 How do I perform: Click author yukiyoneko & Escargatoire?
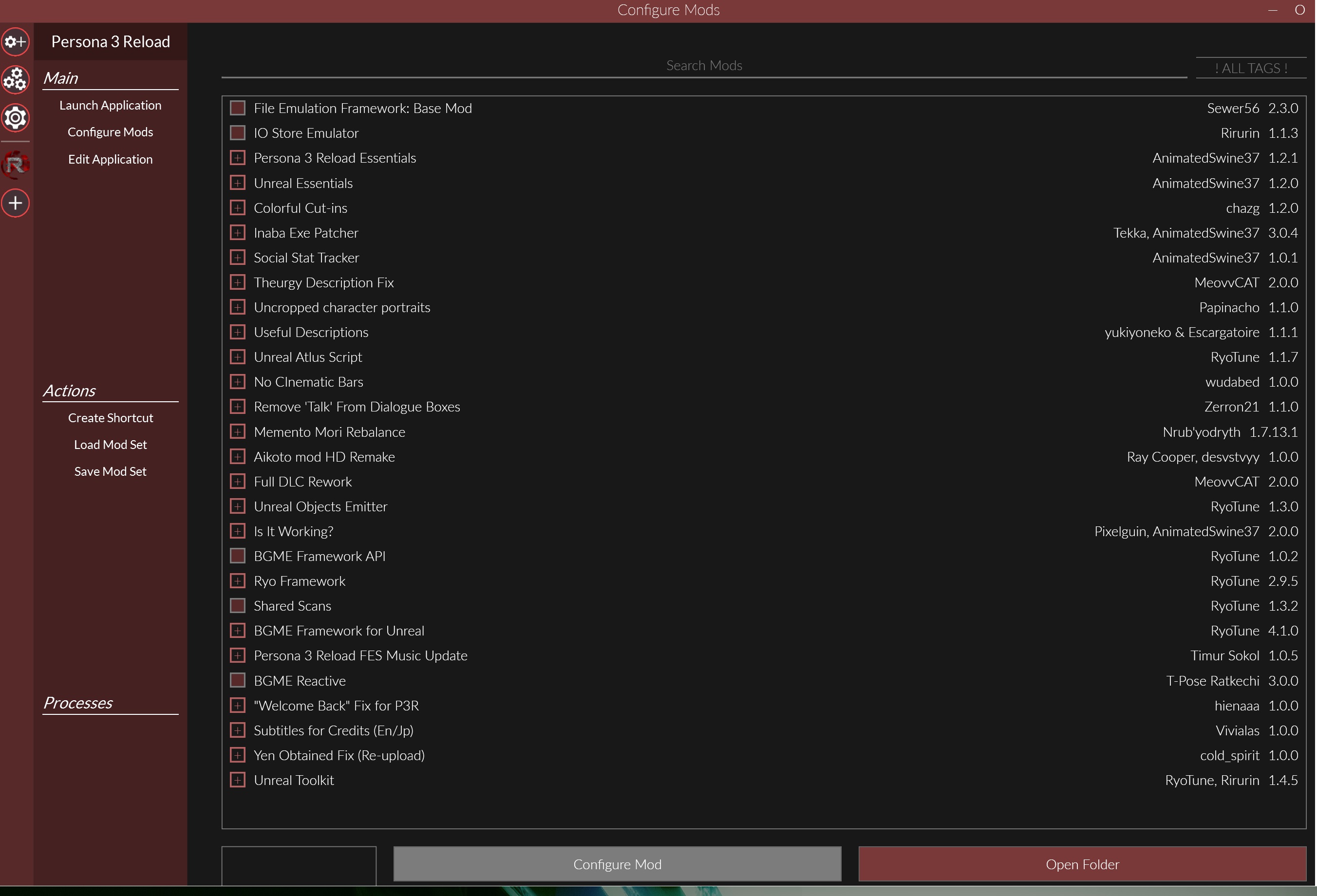[1182, 332]
